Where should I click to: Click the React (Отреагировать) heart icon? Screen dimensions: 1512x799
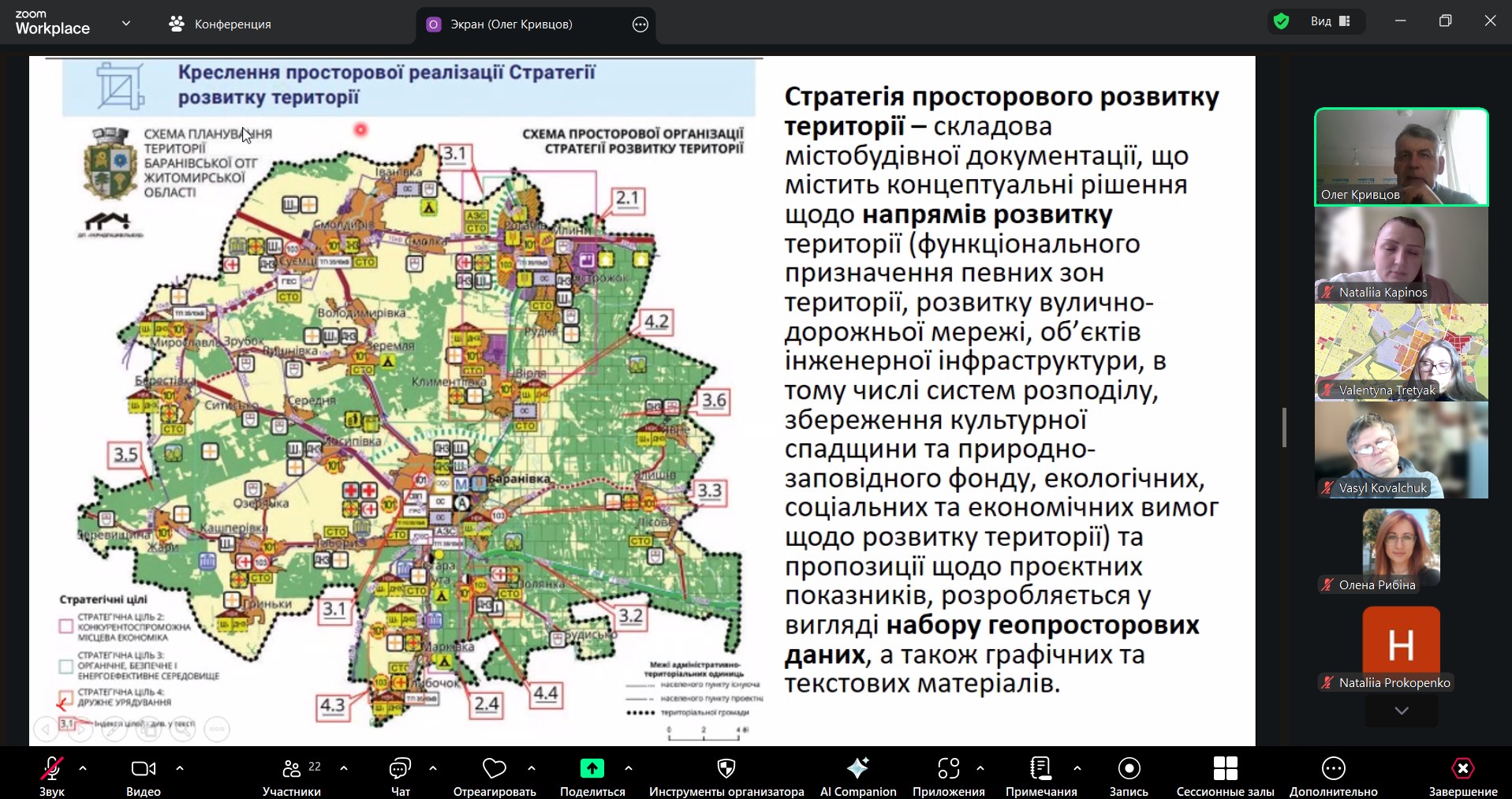494,768
